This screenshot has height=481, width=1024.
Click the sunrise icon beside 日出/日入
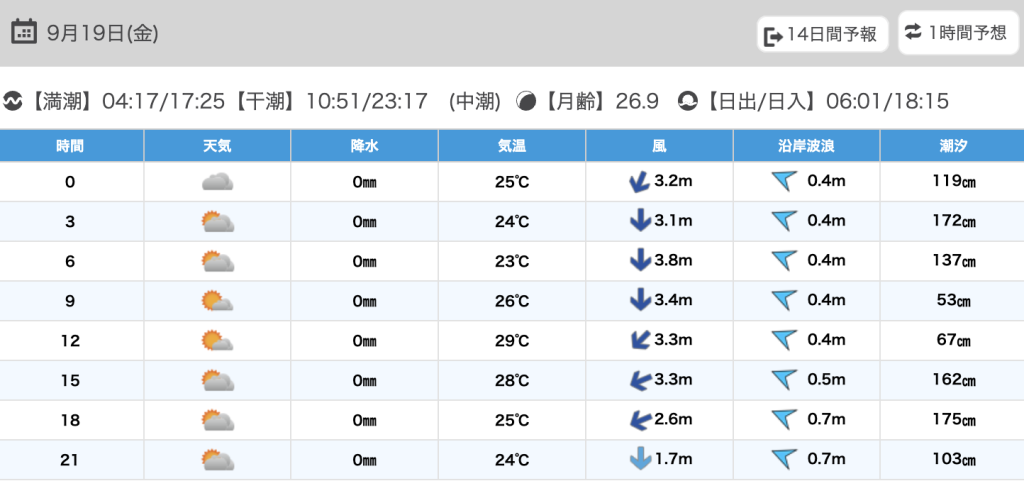click(688, 101)
